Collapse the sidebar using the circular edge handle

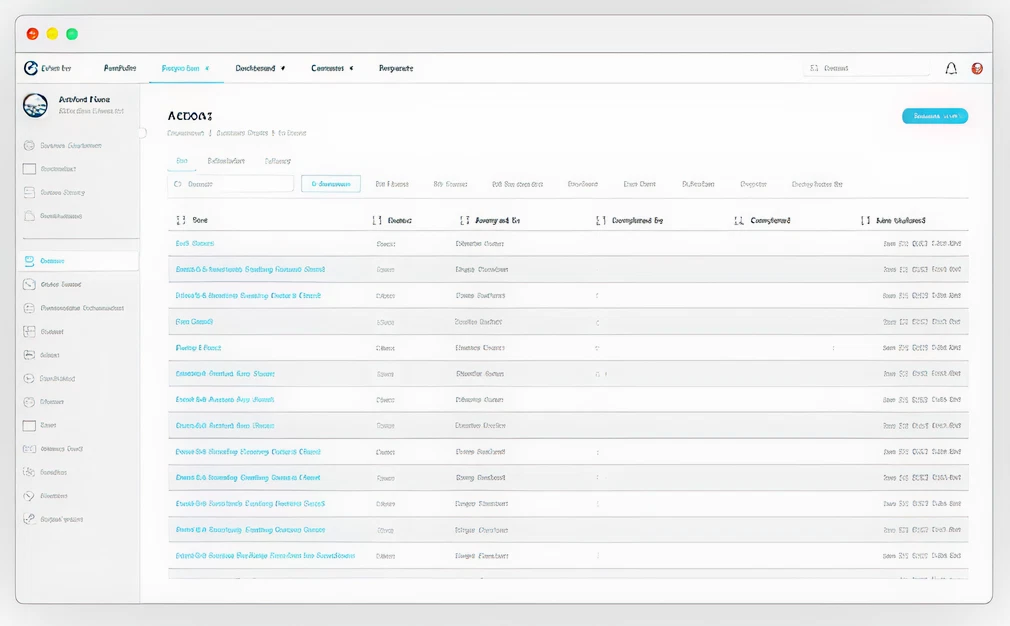pos(142,132)
